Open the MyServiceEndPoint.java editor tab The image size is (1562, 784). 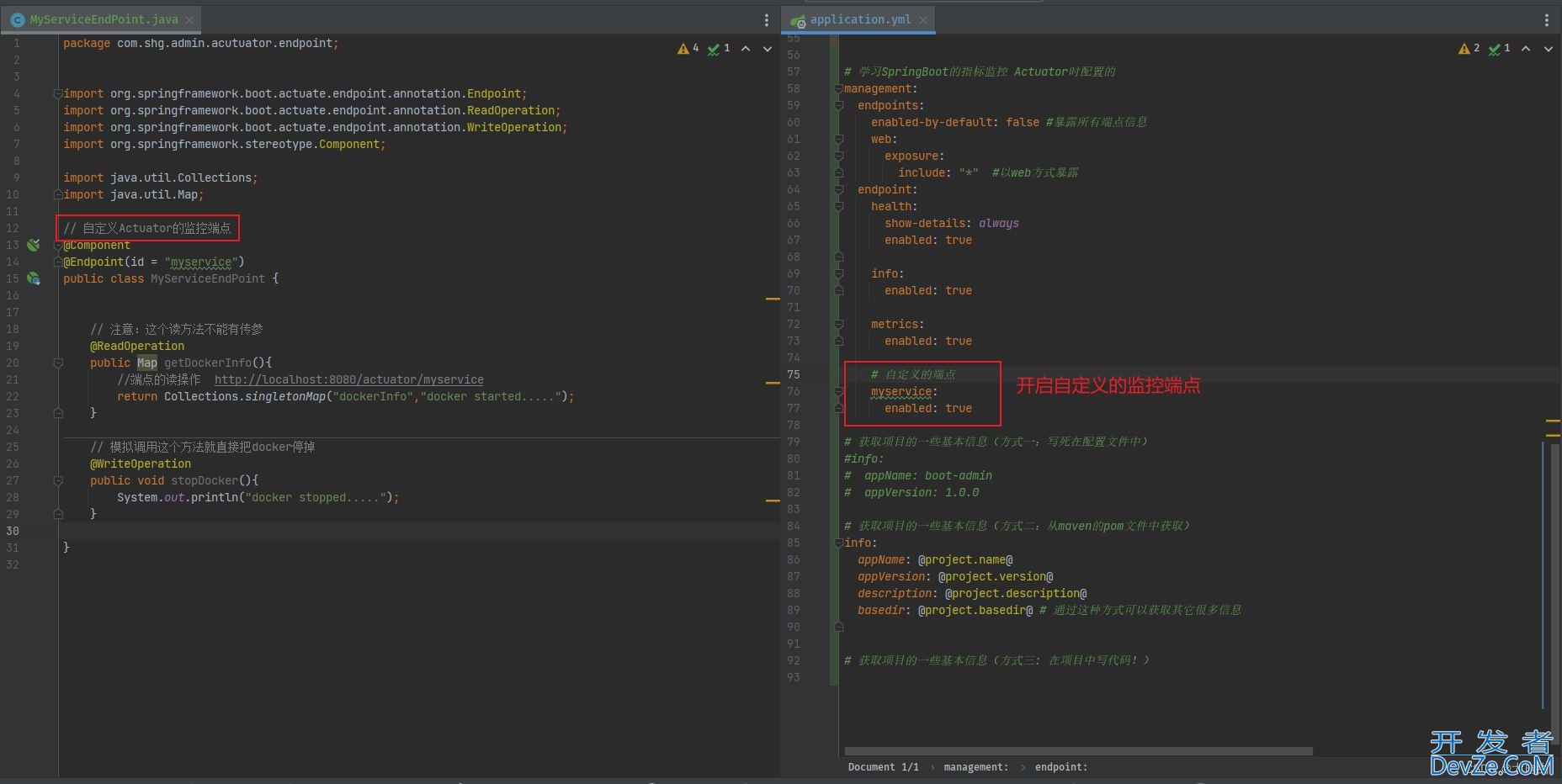[x=103, y=19]
